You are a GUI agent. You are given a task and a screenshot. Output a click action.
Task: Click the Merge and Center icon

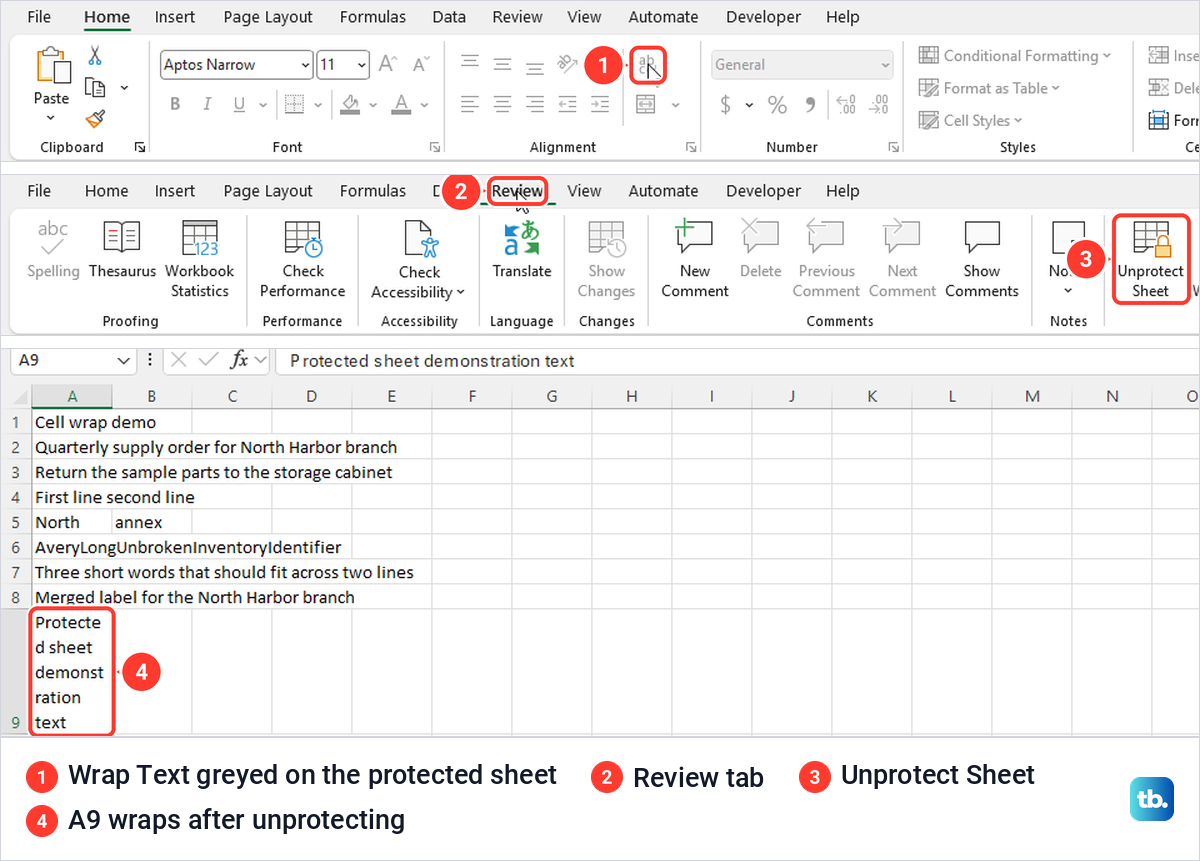[x=647, y=104]
